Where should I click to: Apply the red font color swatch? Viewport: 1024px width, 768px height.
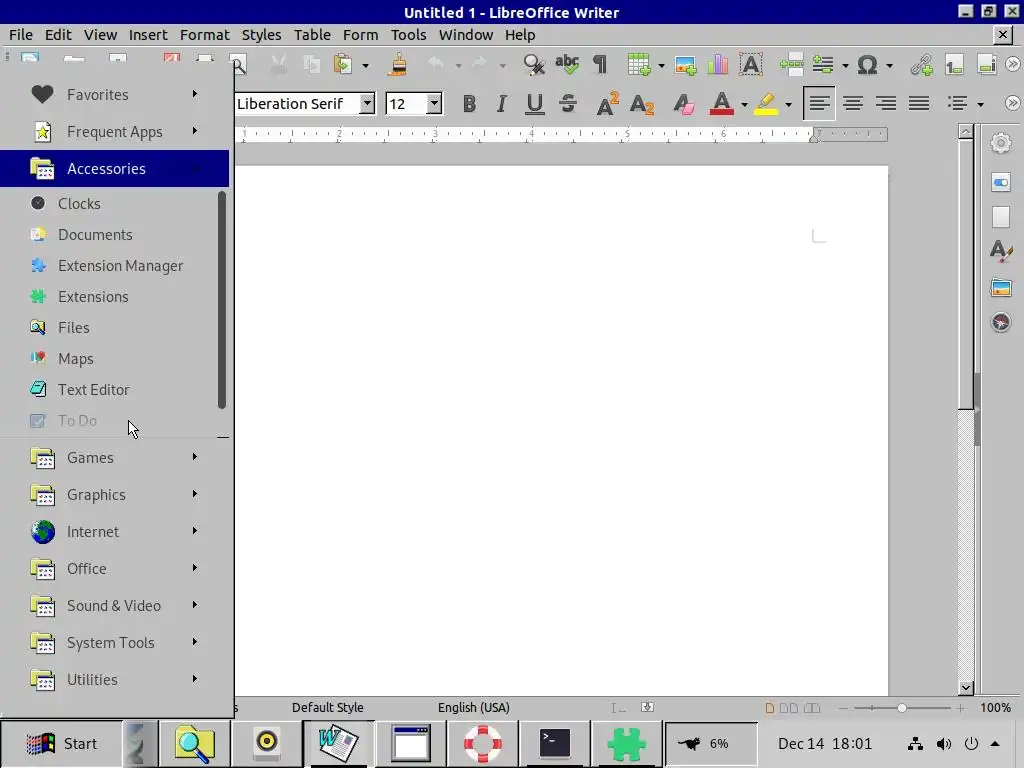tap(721, 103)
